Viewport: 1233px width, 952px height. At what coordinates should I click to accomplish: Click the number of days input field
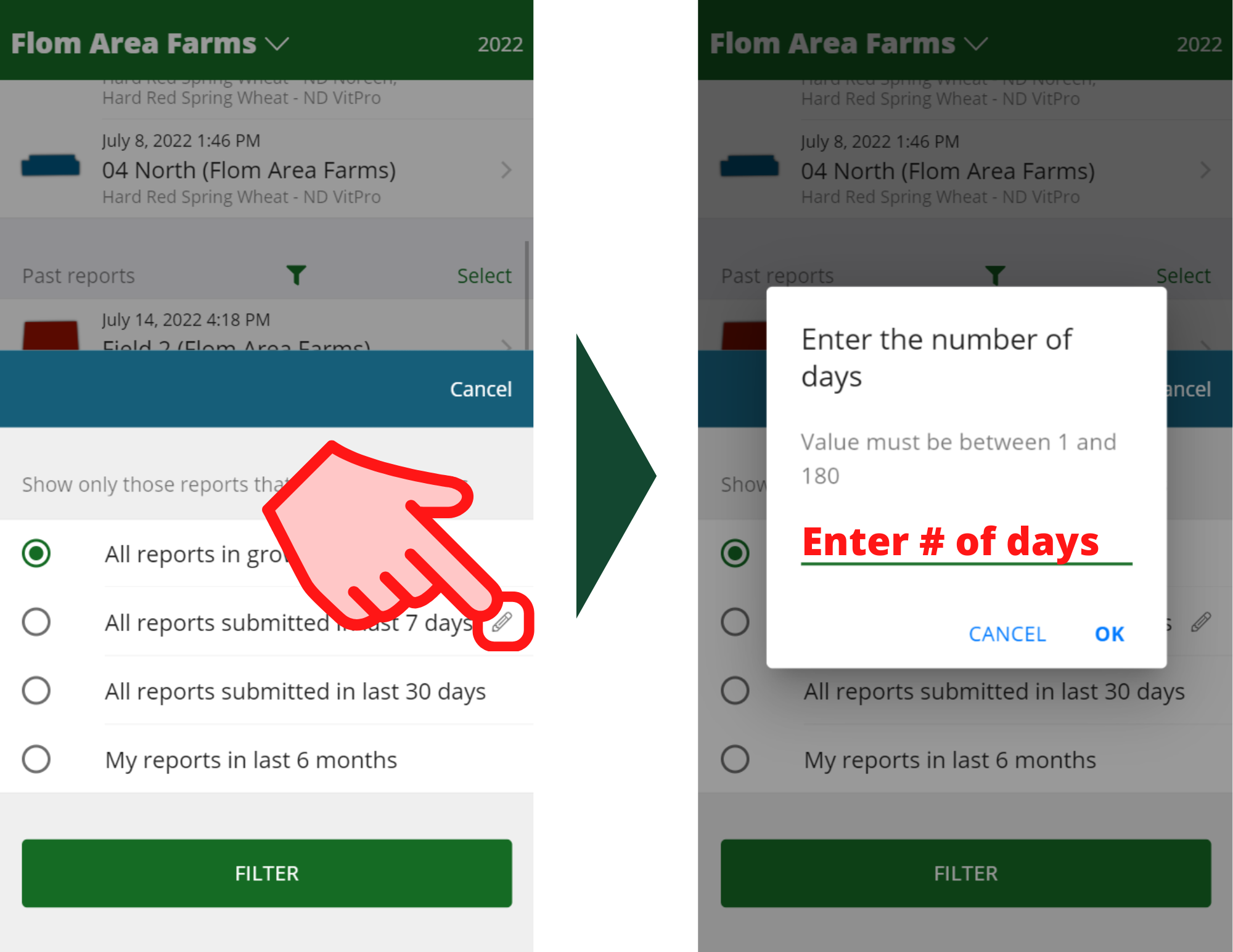(967, 542)
